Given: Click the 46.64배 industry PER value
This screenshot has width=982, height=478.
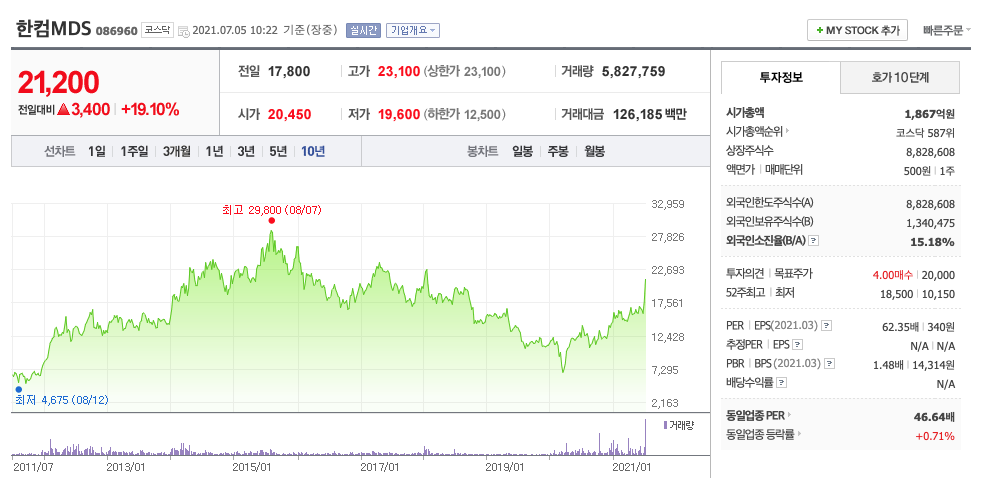Looking at the screenshot, I should (935, 416).
